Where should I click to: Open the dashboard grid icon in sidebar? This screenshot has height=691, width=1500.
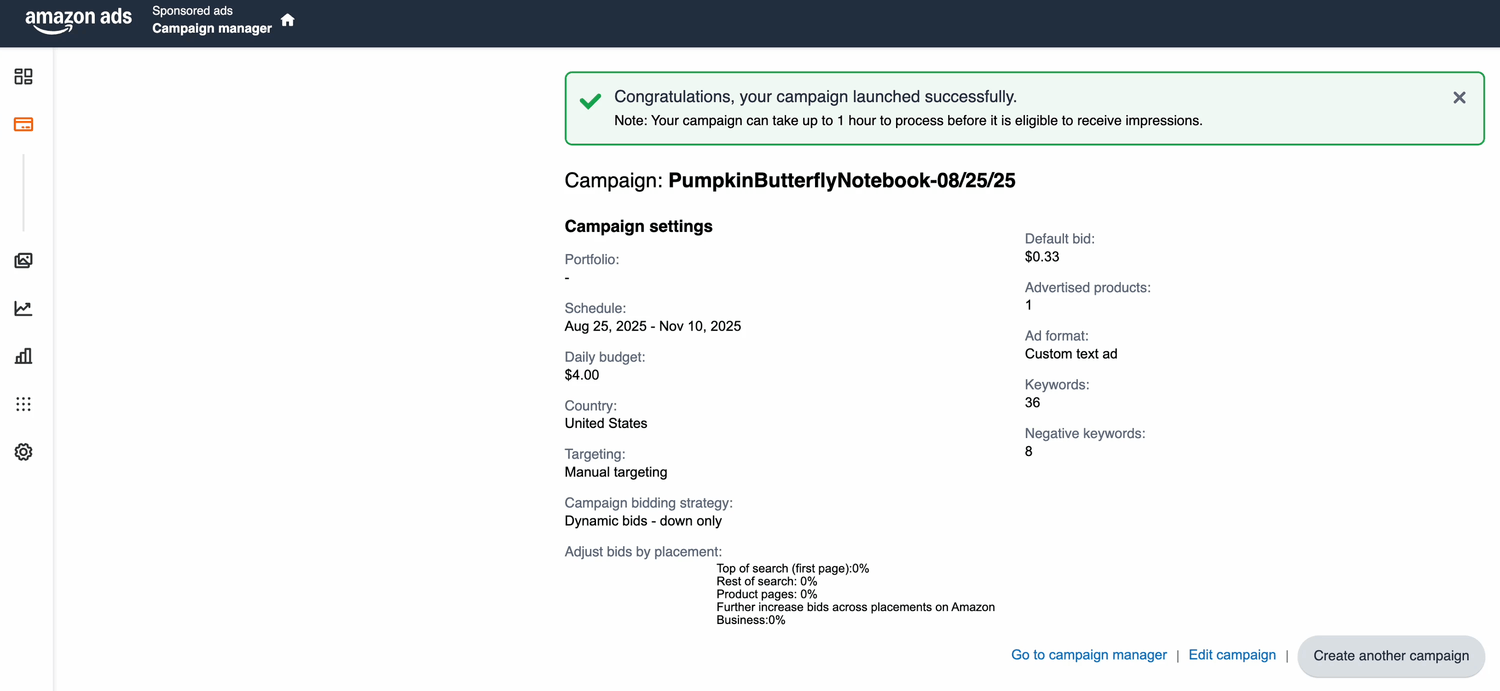point(23,77)
